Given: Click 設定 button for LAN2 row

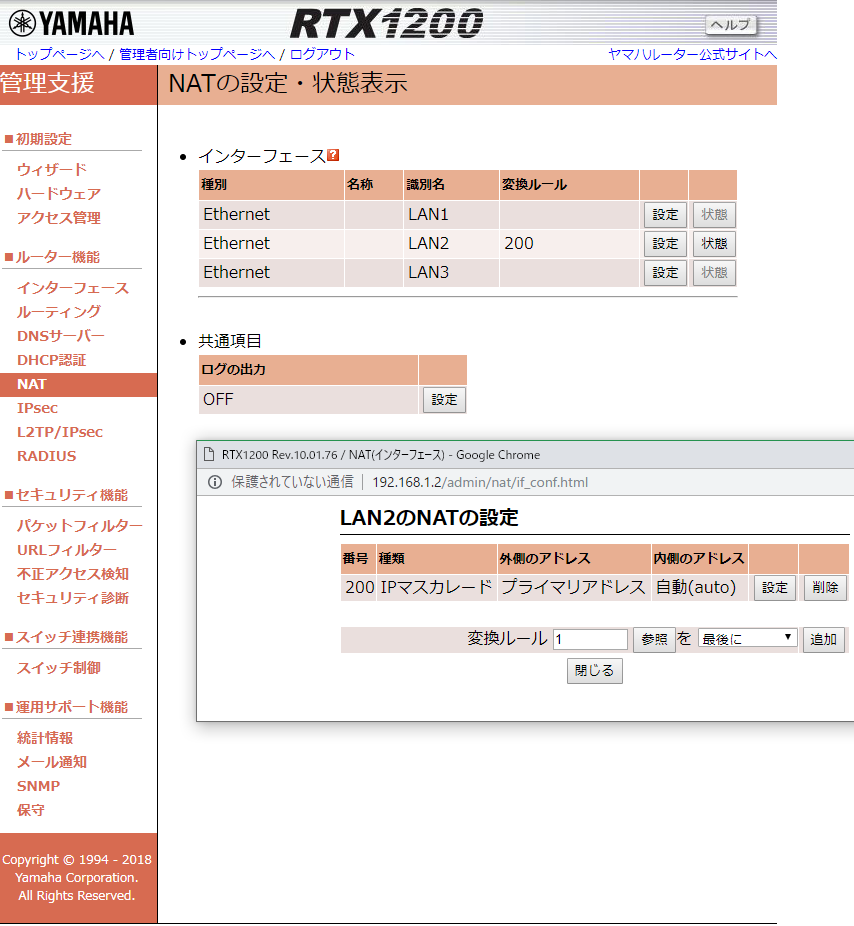Looking at the screenshot, I should 665,243.
